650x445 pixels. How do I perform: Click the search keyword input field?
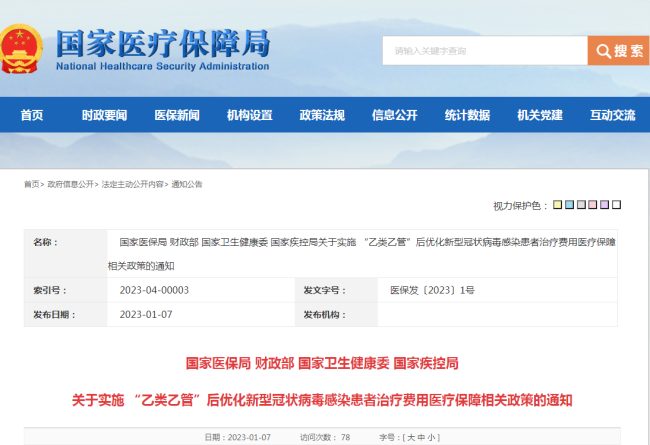click(485, 51)
